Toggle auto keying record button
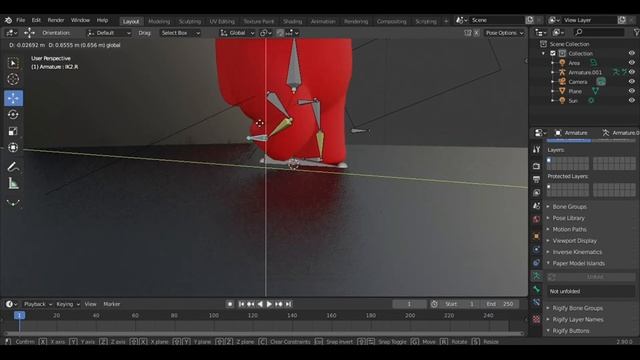This screenshot has height=360, width=640. pos(230,304)
